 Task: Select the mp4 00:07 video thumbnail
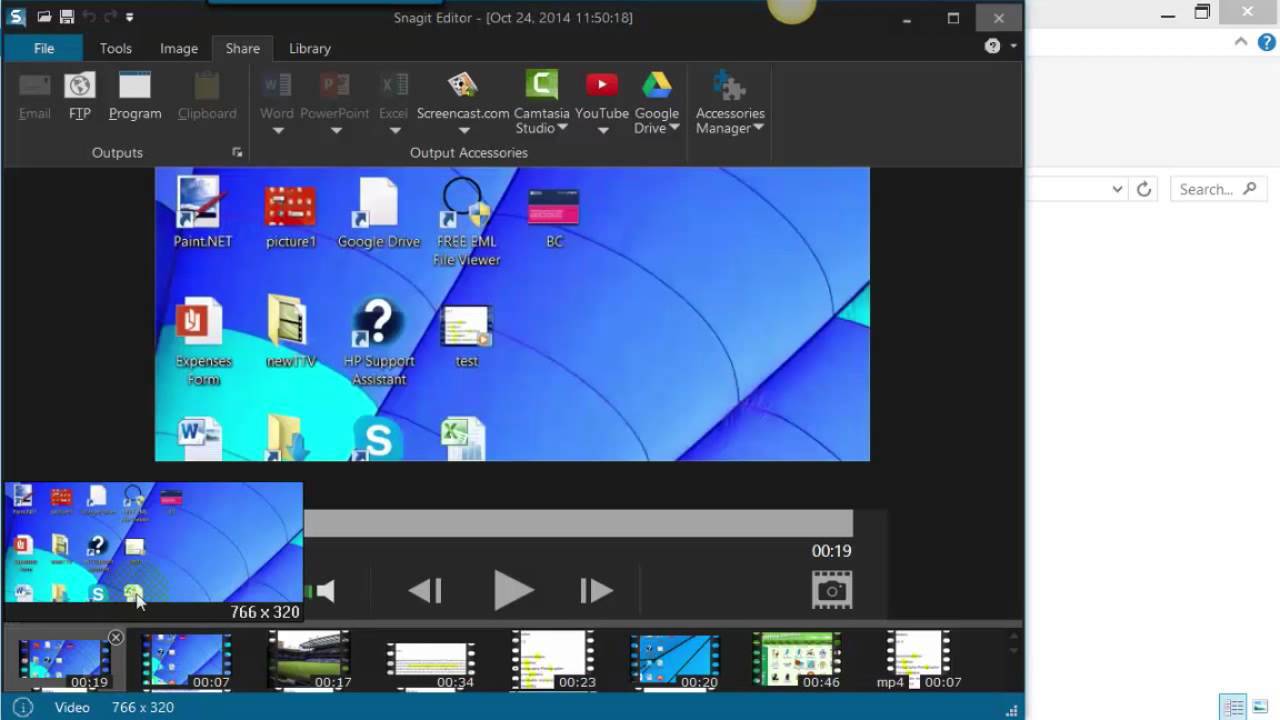(x=919, y=661)
